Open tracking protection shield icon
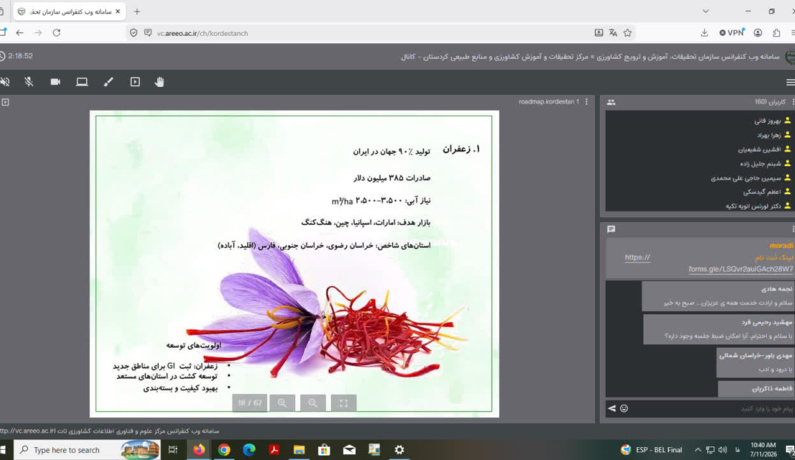 (x=133, y=33)
